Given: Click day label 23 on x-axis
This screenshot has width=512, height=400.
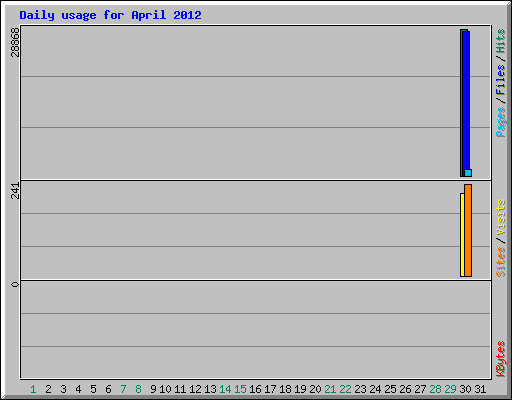Looking at the screenshot, I should coord(360,389).
